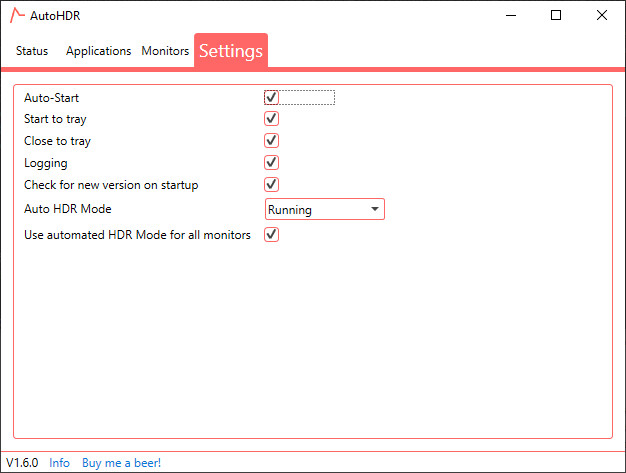Open the Applications tab
Image resolution: width=626 pixels, height=473 pixels.
tap(98, 51)
